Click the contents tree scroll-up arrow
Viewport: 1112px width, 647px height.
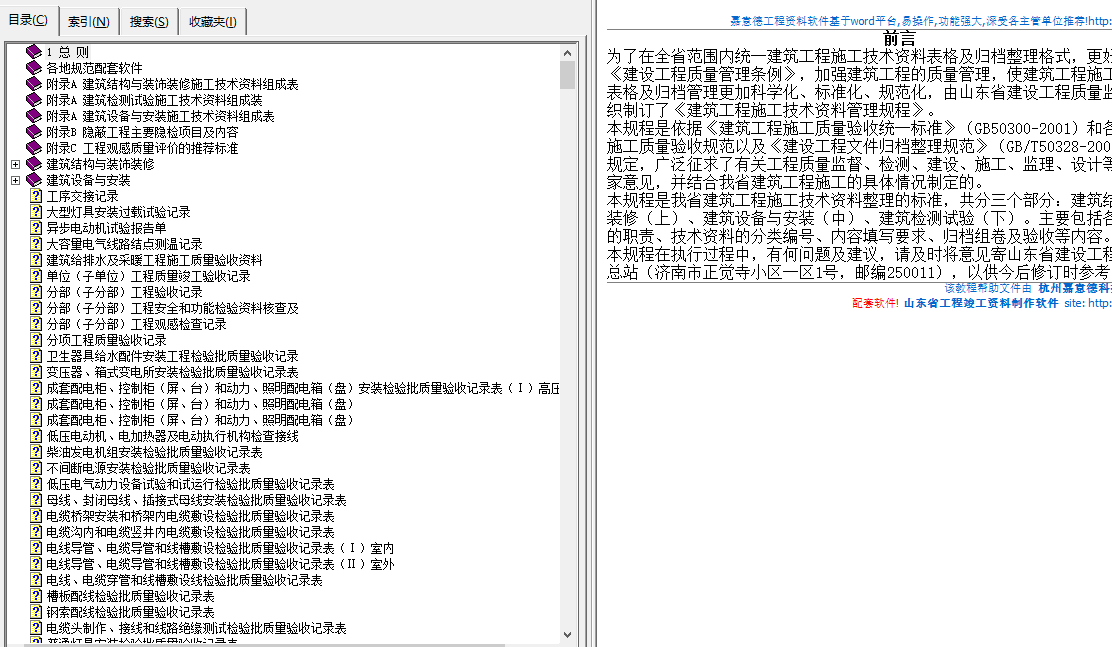tap(568, 52)
